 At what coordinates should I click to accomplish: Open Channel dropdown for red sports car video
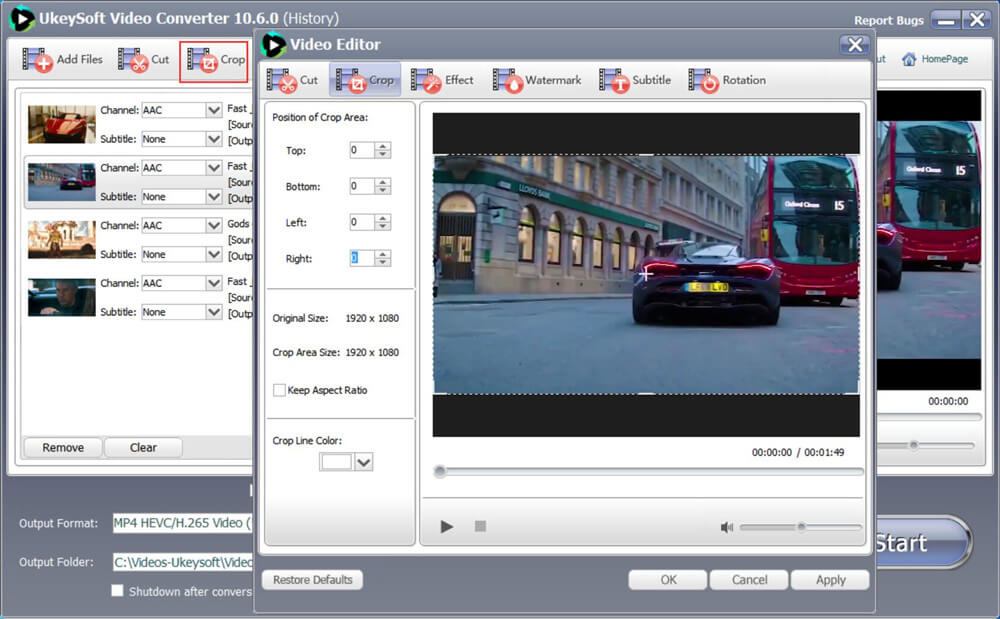[x=214, y=110]
